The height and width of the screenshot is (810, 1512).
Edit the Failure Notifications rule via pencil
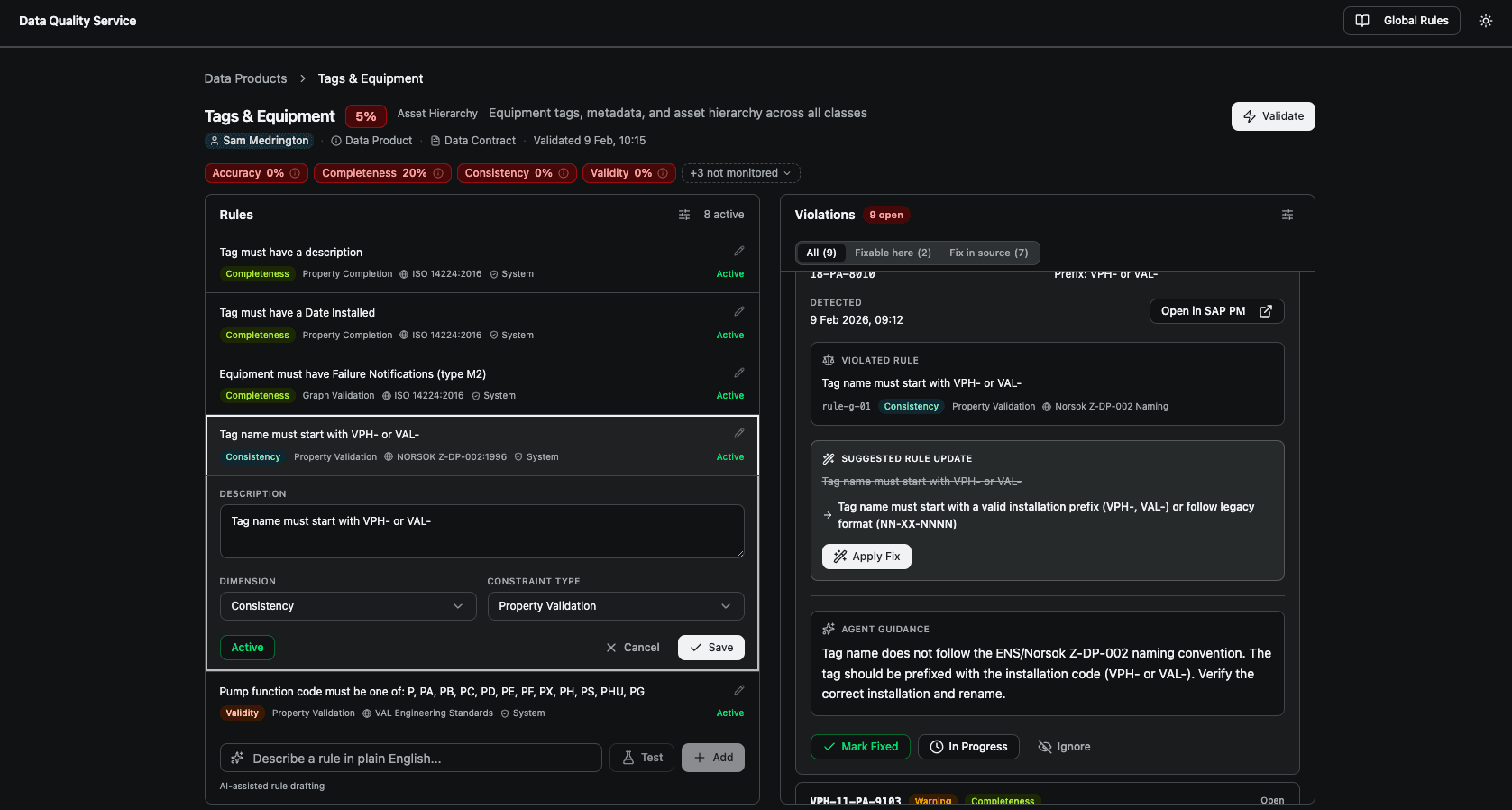point(738,373)
